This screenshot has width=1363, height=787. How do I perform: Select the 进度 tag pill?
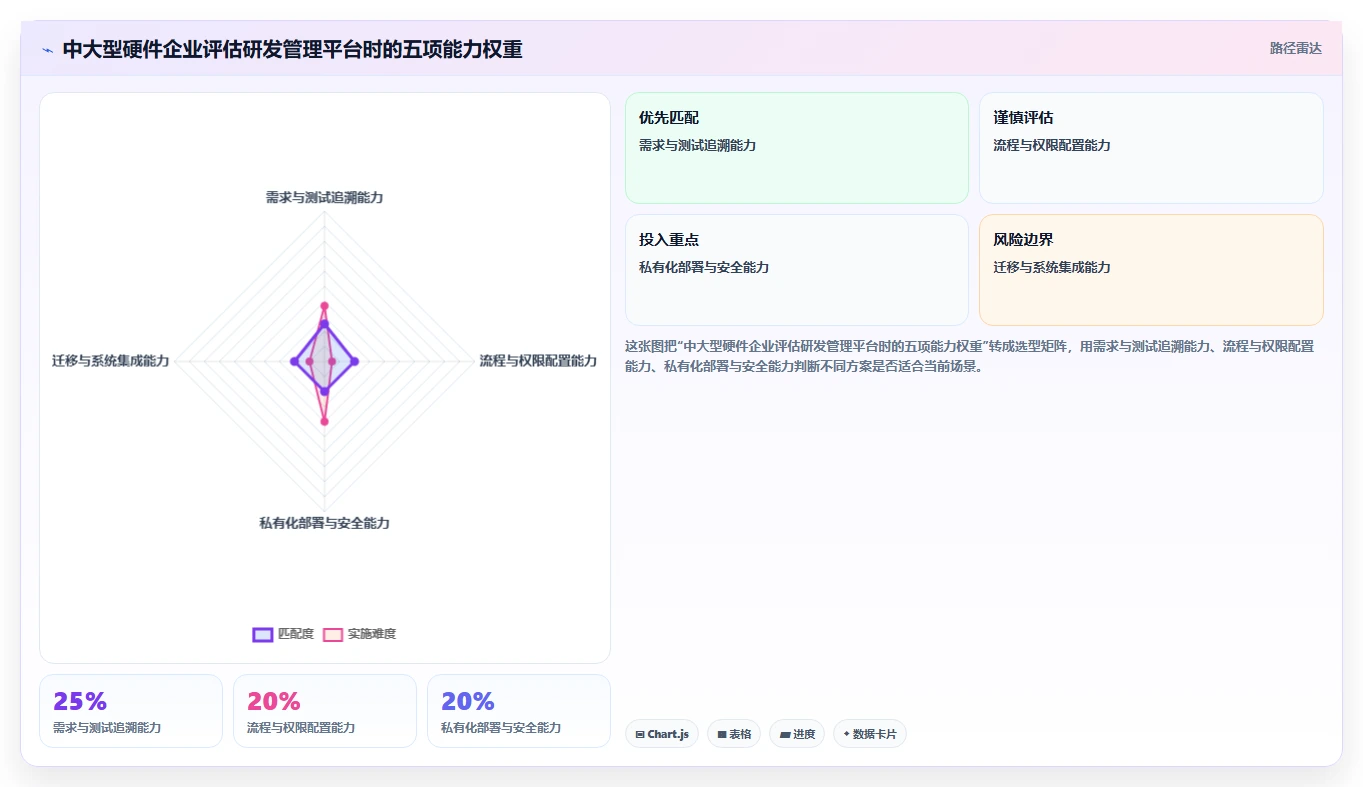click(797, 734)
